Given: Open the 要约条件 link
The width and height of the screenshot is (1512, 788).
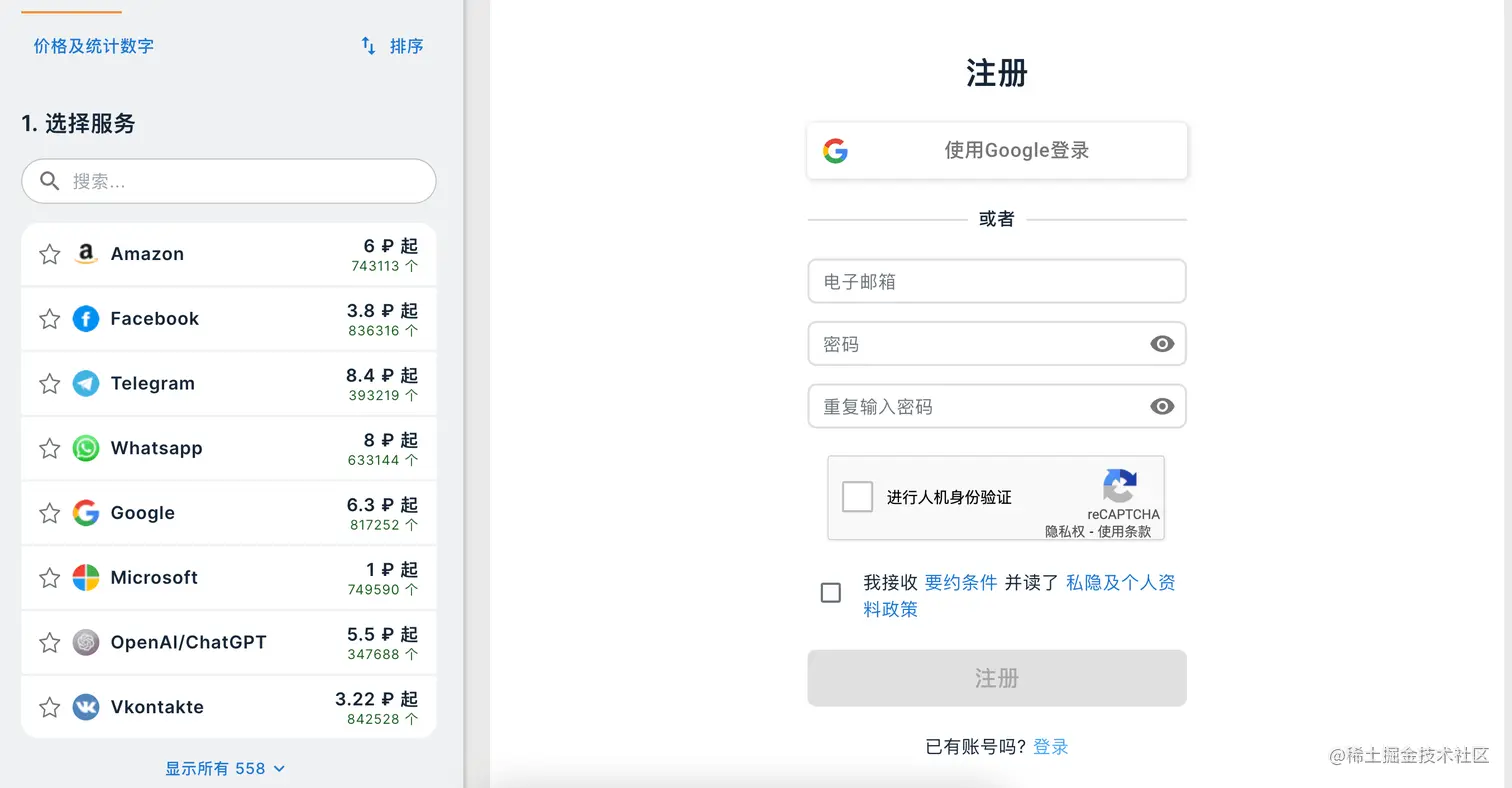Looking at the screenshot, I should (961, 583).
